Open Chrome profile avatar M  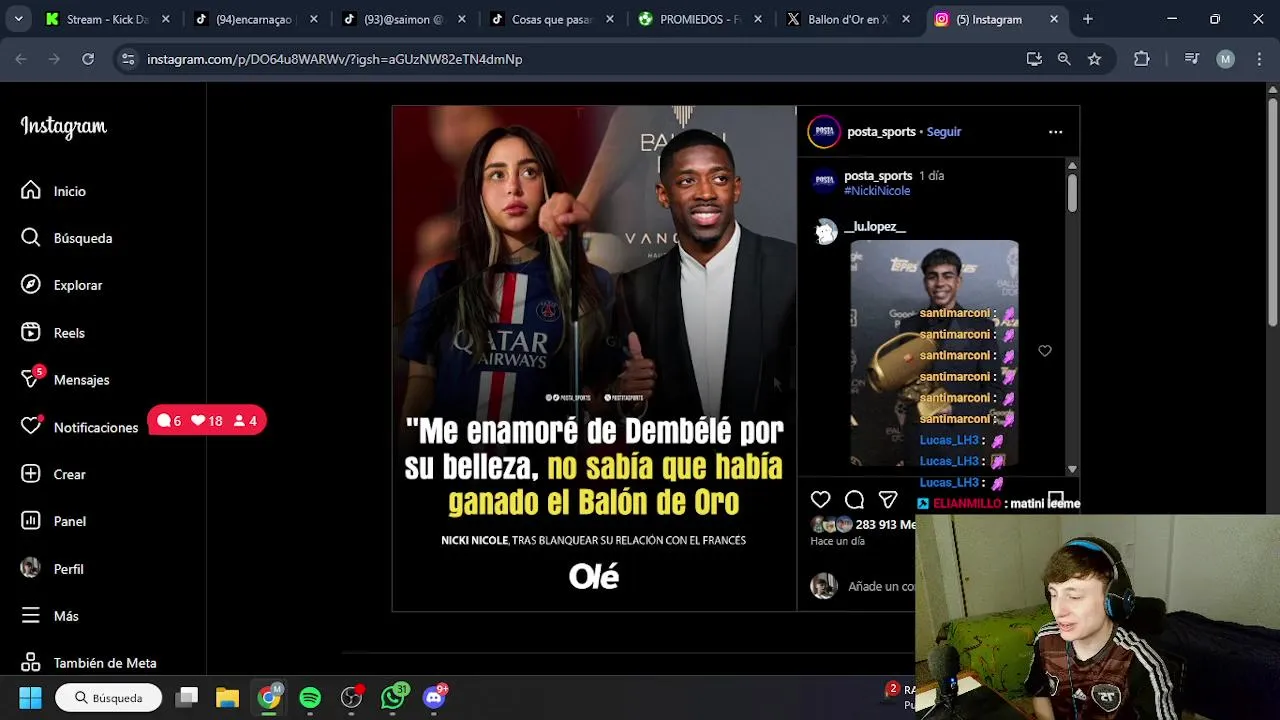[1226, 59]
